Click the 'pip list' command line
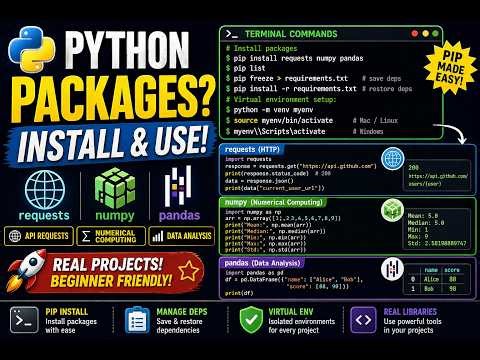This screenshot has height=360, width=480. [245, 68]
